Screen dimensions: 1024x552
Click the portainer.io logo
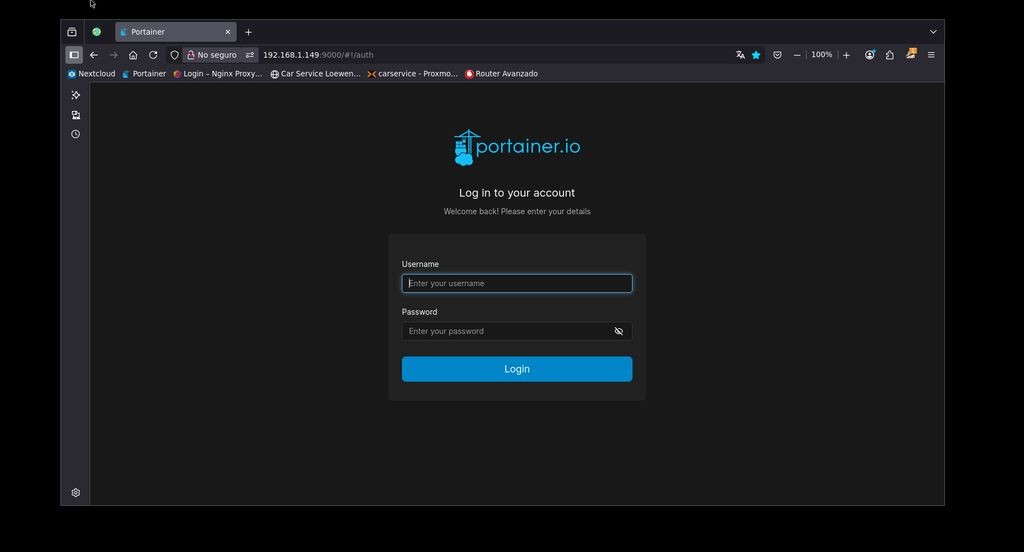point(517,147)
